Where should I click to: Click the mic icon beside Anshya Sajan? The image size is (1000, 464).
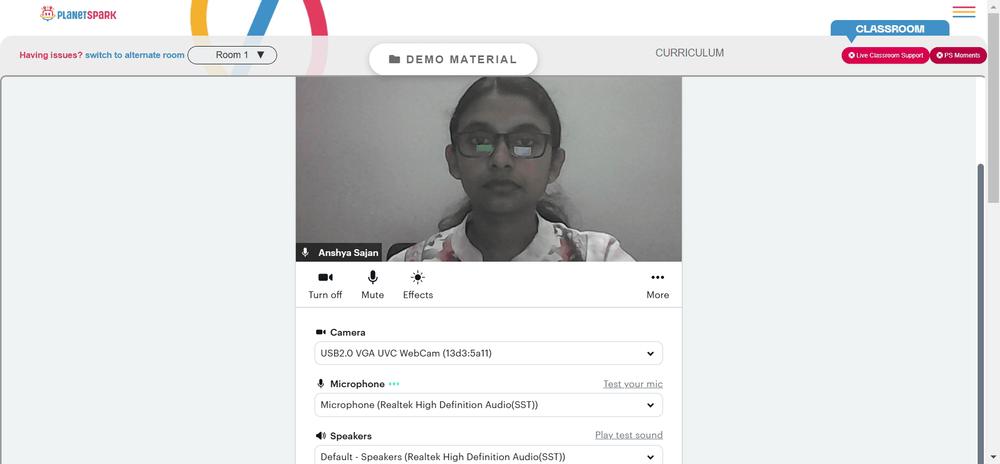pos(305,252)
